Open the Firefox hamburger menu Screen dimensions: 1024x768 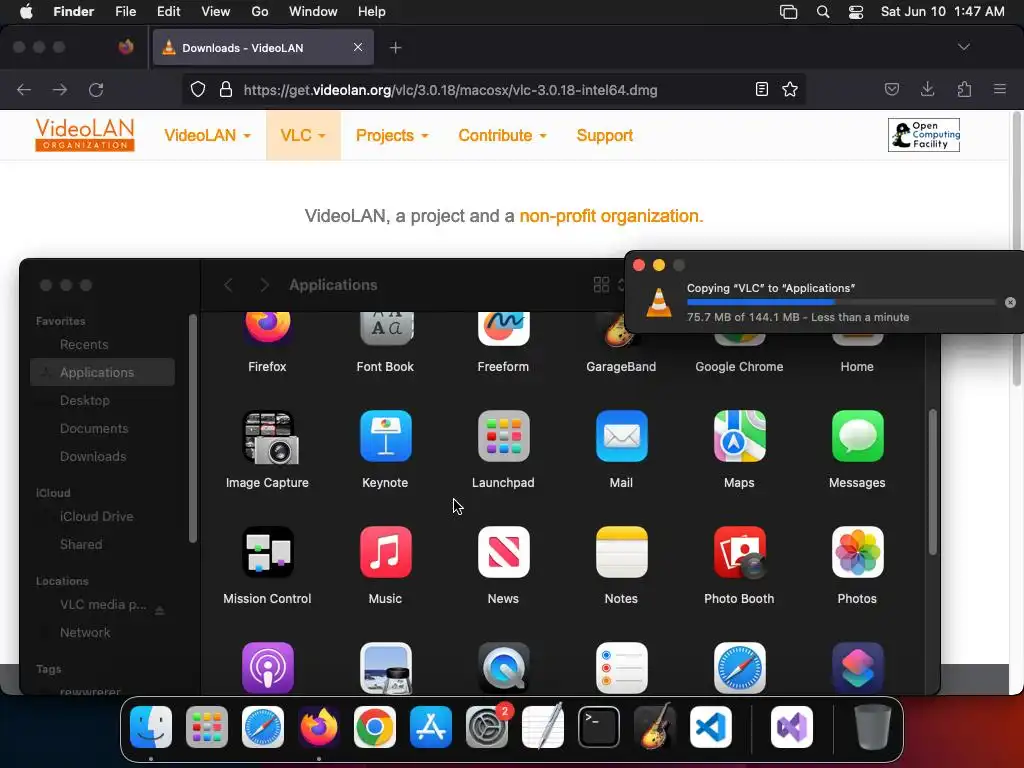click(999, 89)
